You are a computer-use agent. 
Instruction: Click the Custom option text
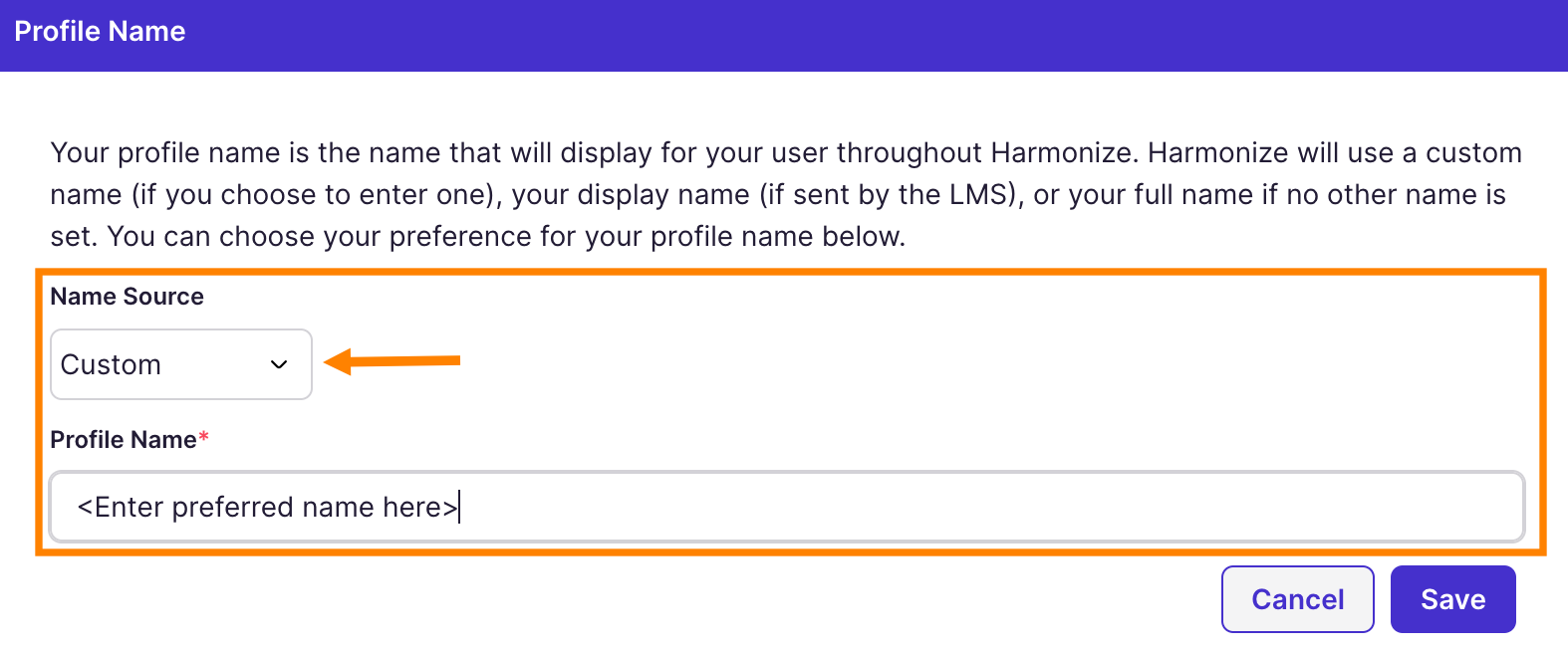110,364
